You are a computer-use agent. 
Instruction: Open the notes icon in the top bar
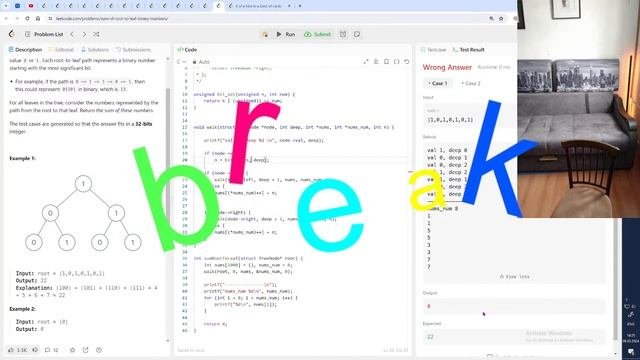[357, 34]
